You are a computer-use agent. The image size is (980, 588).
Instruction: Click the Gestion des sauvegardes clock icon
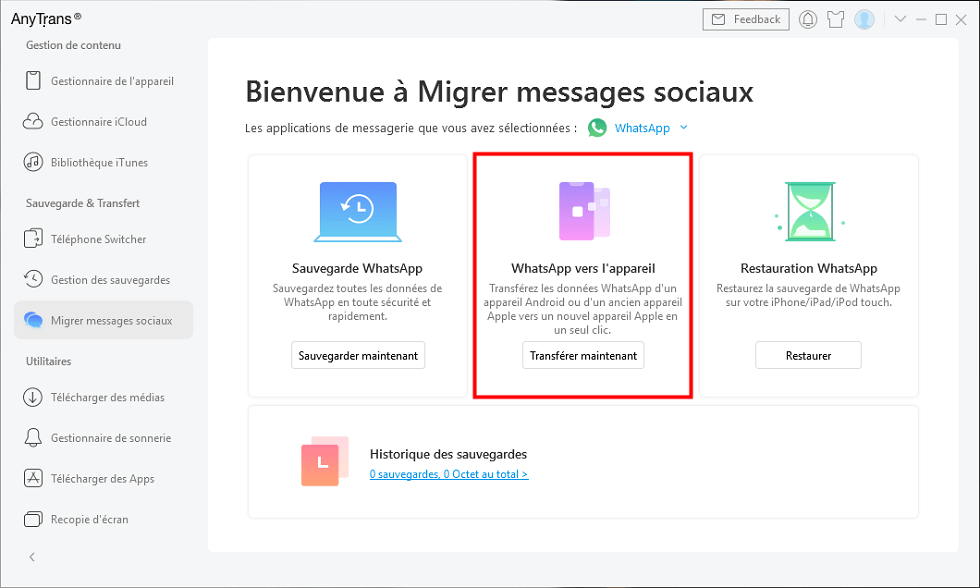coord(33,279)
